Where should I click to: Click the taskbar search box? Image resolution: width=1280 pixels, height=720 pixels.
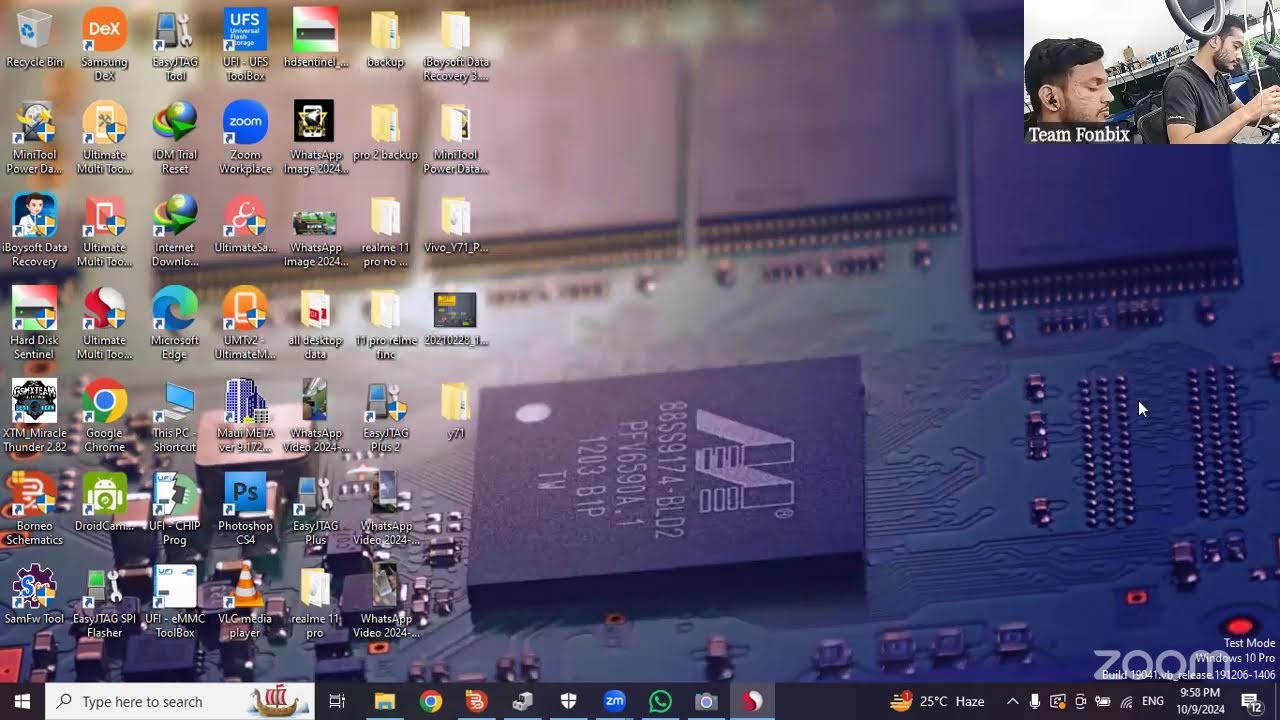[180, 701]
